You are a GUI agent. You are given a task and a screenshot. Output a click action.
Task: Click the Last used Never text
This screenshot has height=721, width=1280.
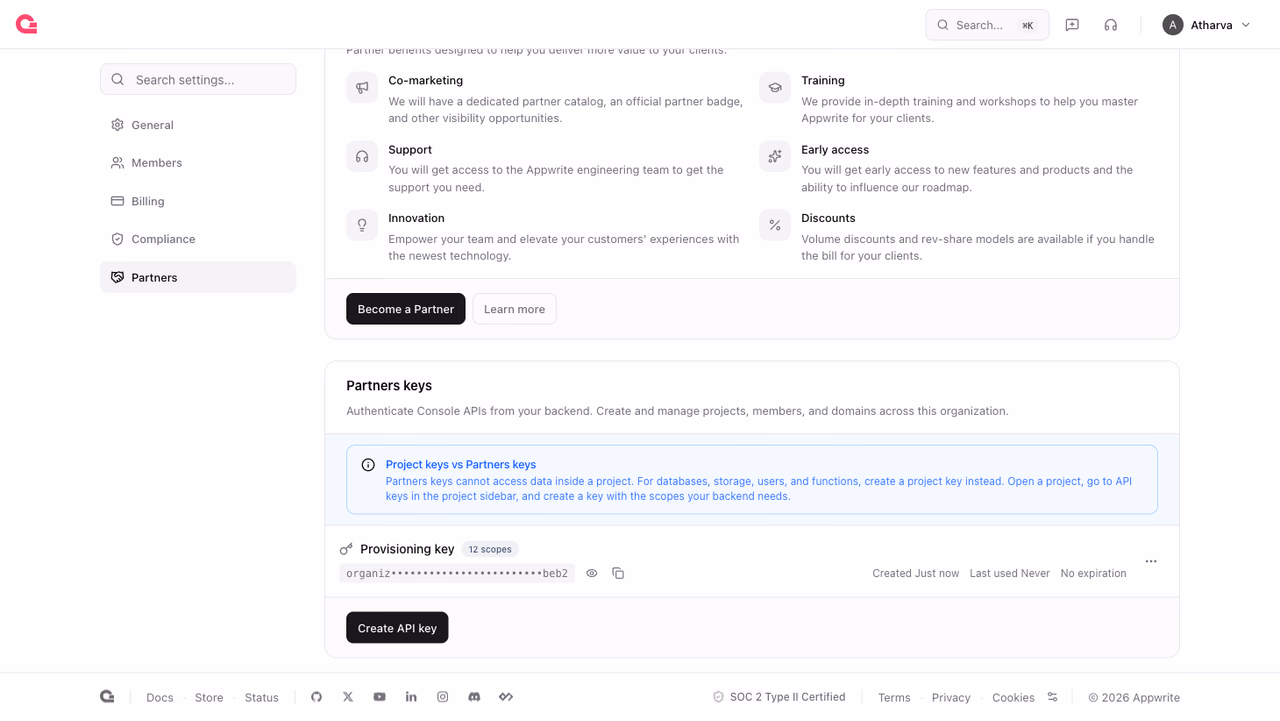point(1010,573)
